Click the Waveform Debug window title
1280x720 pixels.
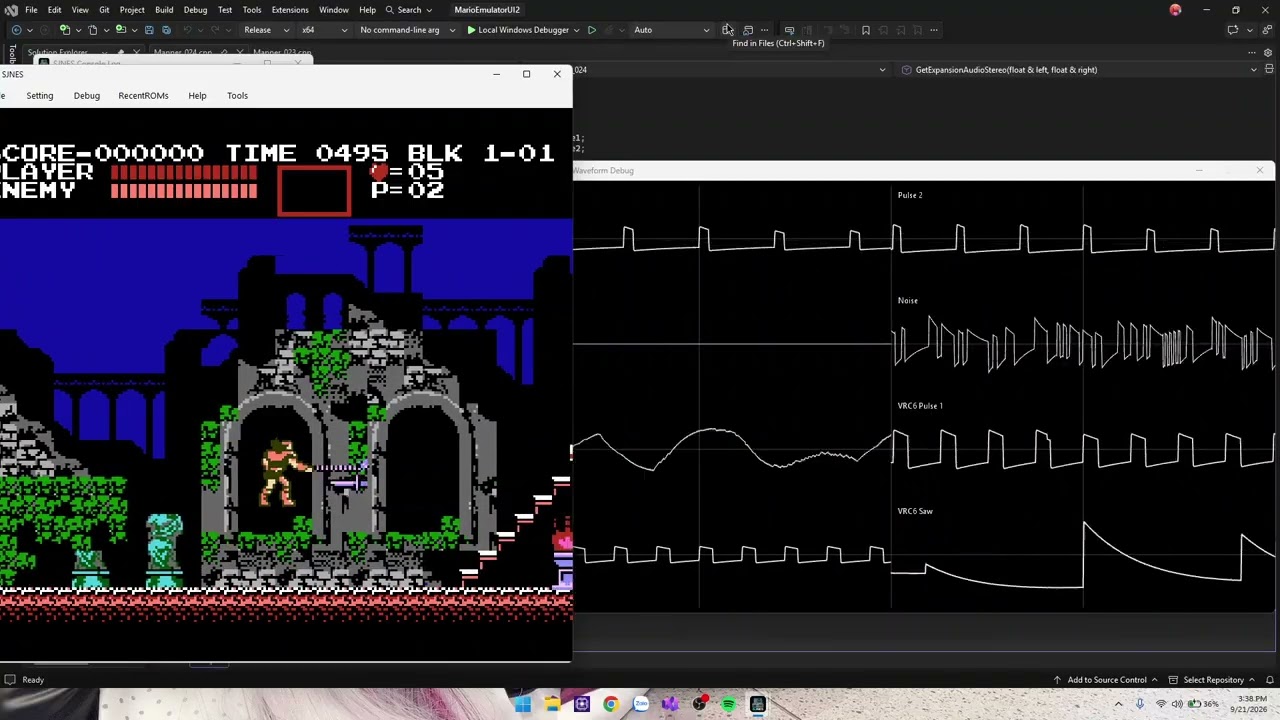pyautogui.click(x=604, y=171)
